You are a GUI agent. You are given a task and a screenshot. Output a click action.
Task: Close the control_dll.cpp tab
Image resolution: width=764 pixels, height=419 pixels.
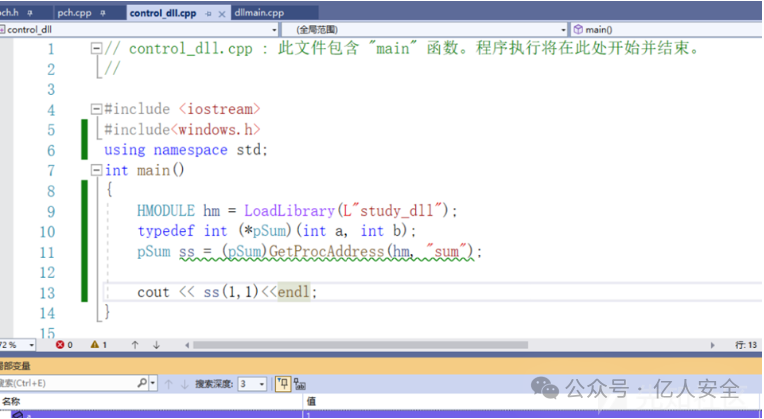220,14
